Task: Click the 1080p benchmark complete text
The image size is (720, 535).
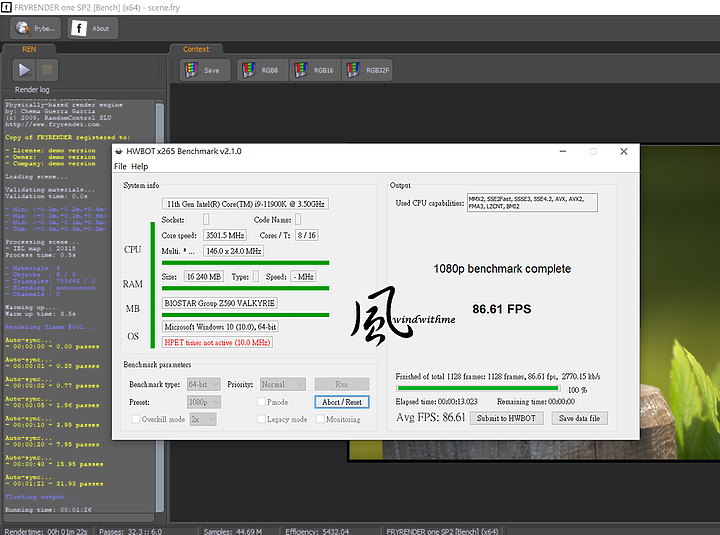Action: [x=502, y=269]
